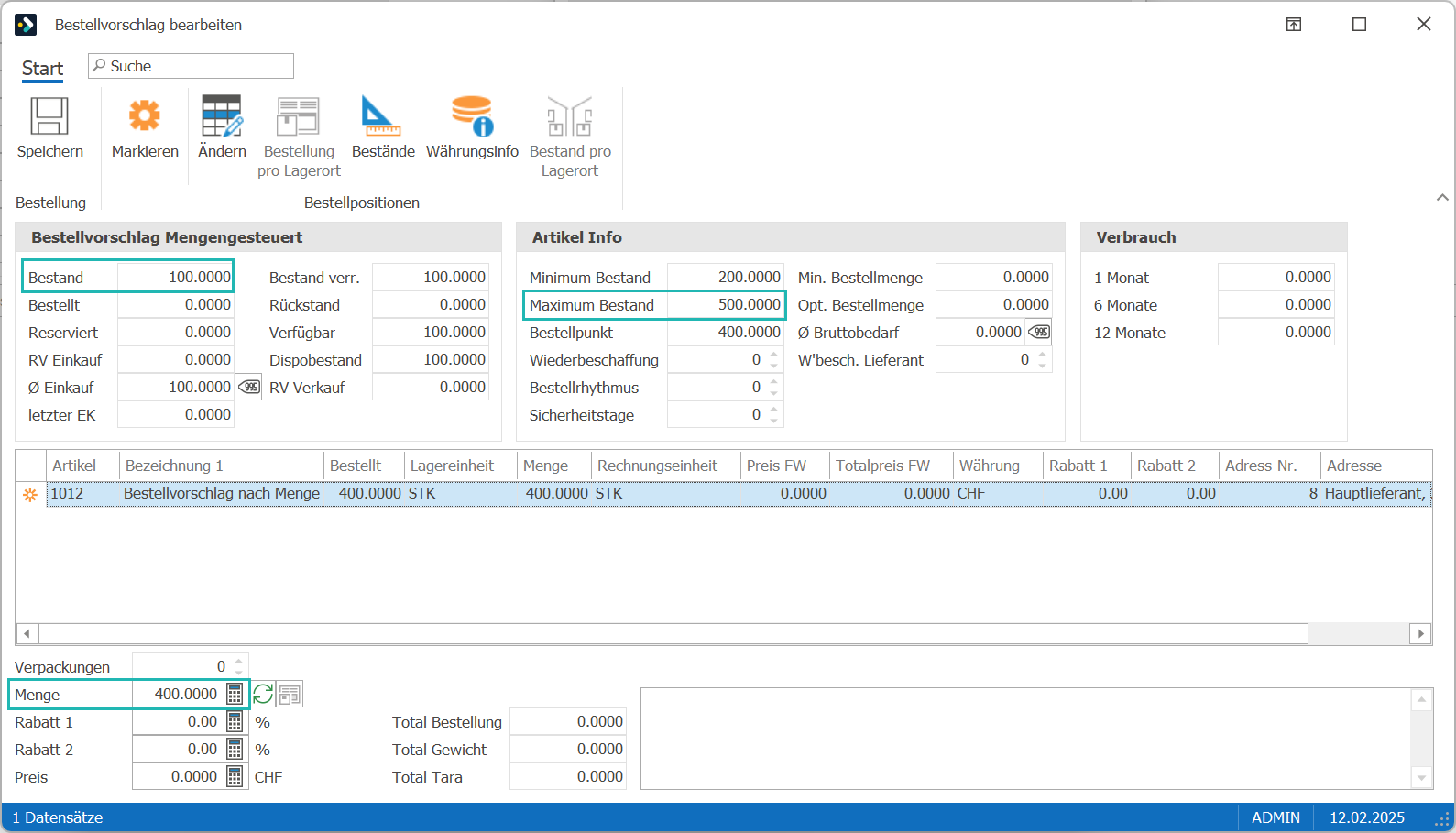Click Bestellung pro Lagerort icon

coord(299,116)
